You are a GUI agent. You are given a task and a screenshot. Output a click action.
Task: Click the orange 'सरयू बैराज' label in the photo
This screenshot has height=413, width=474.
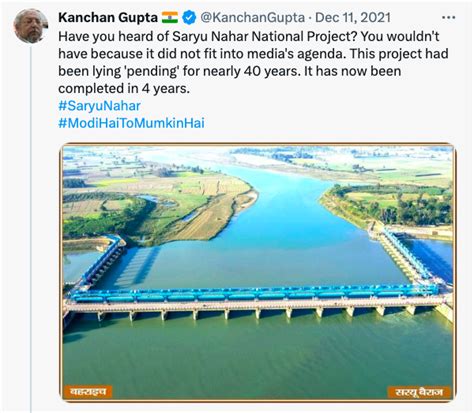(x=419, y=392)
